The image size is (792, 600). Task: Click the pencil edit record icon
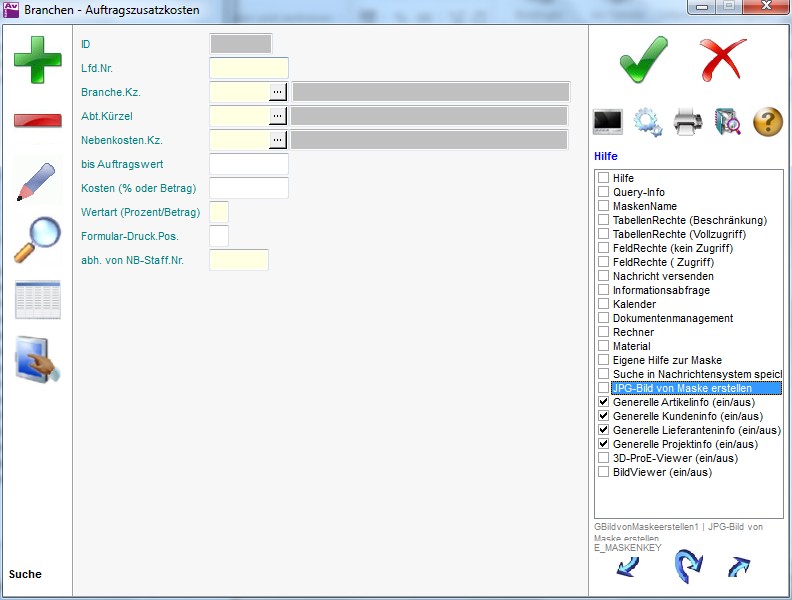click(37, 180)
